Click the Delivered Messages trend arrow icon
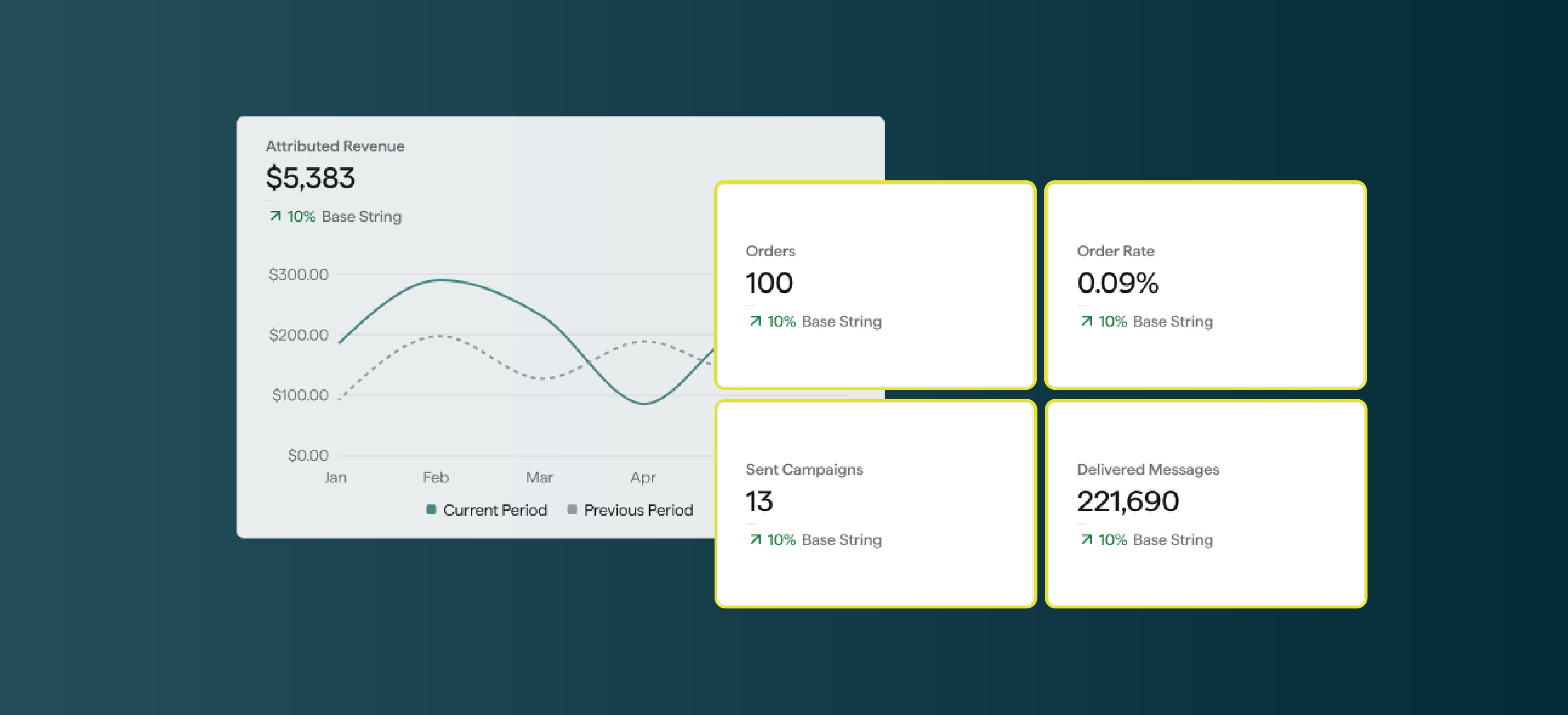 tap(1086, 539)
